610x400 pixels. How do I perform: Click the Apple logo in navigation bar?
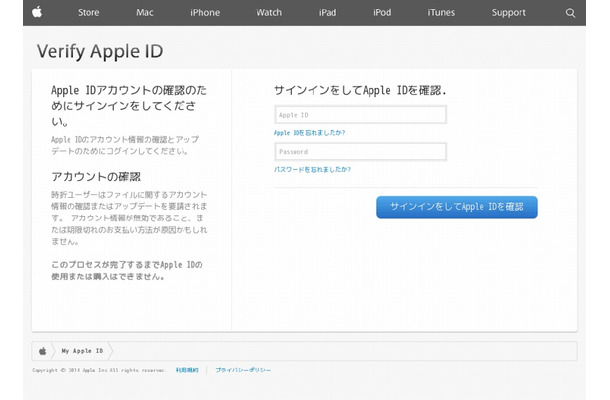(x=37, y=12)
